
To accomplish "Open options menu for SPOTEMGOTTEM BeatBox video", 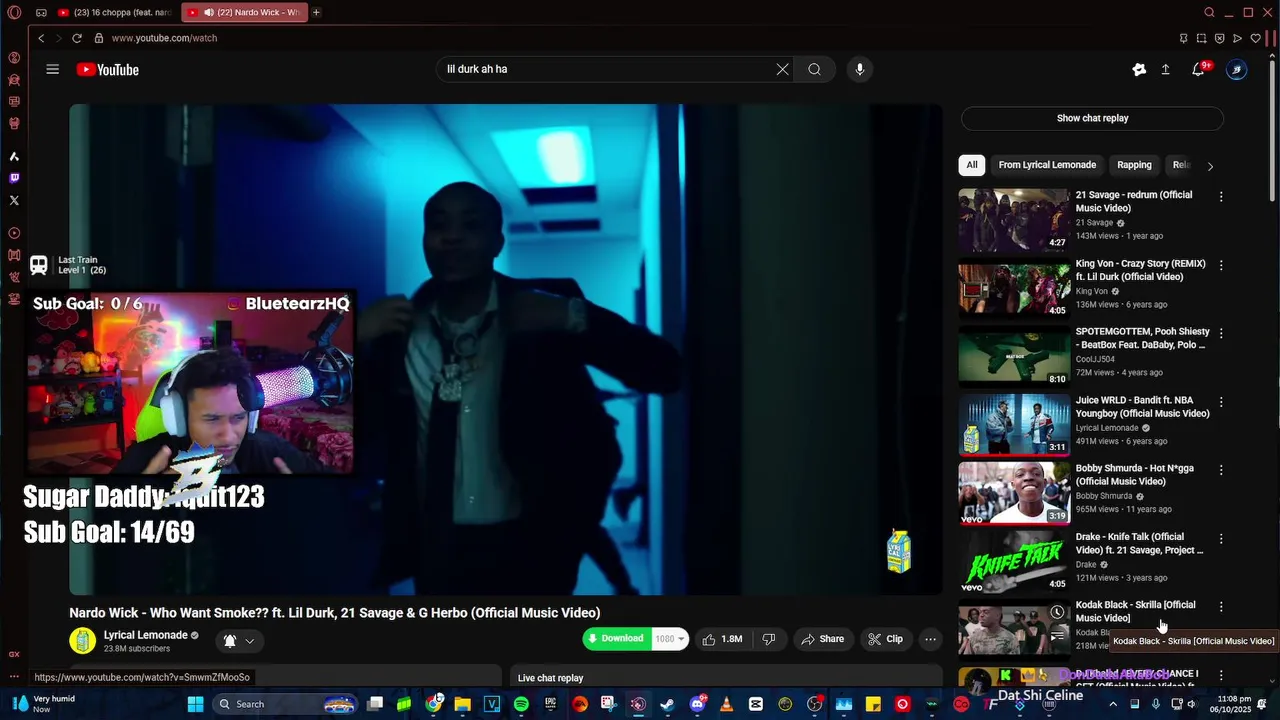I will click(x=1221, y=333).
